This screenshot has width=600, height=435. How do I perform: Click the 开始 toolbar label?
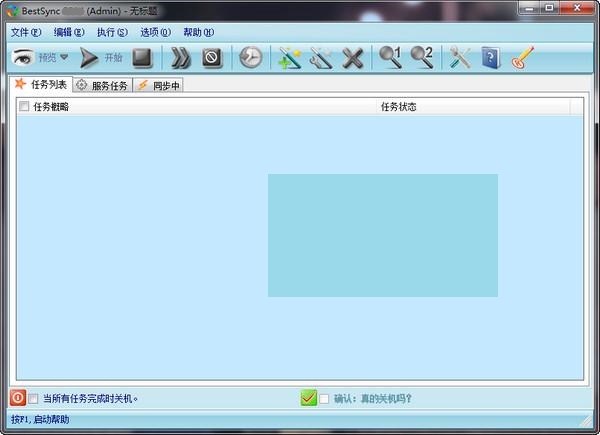pyautogui.click(x=113, y=57)
